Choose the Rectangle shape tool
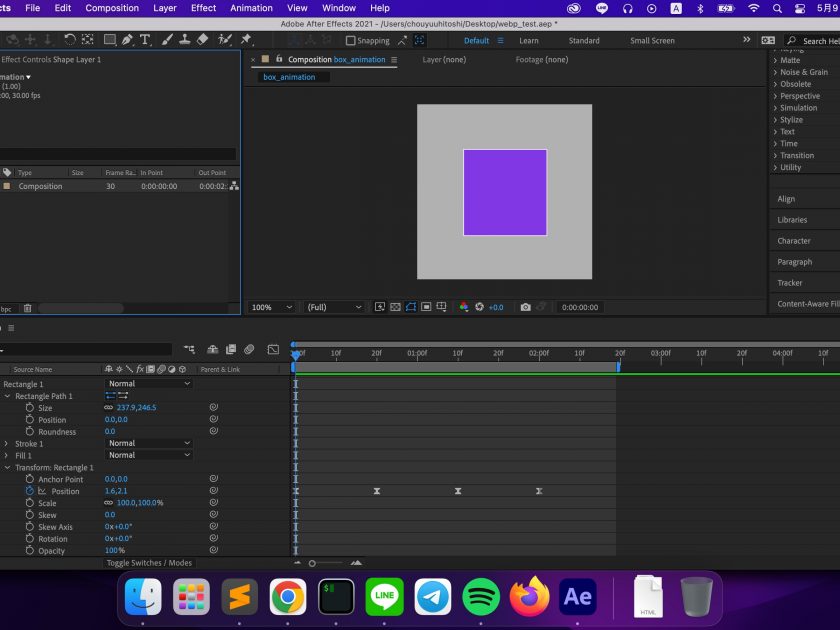Viewport: 840px width, 630px height. coord(108,40)
